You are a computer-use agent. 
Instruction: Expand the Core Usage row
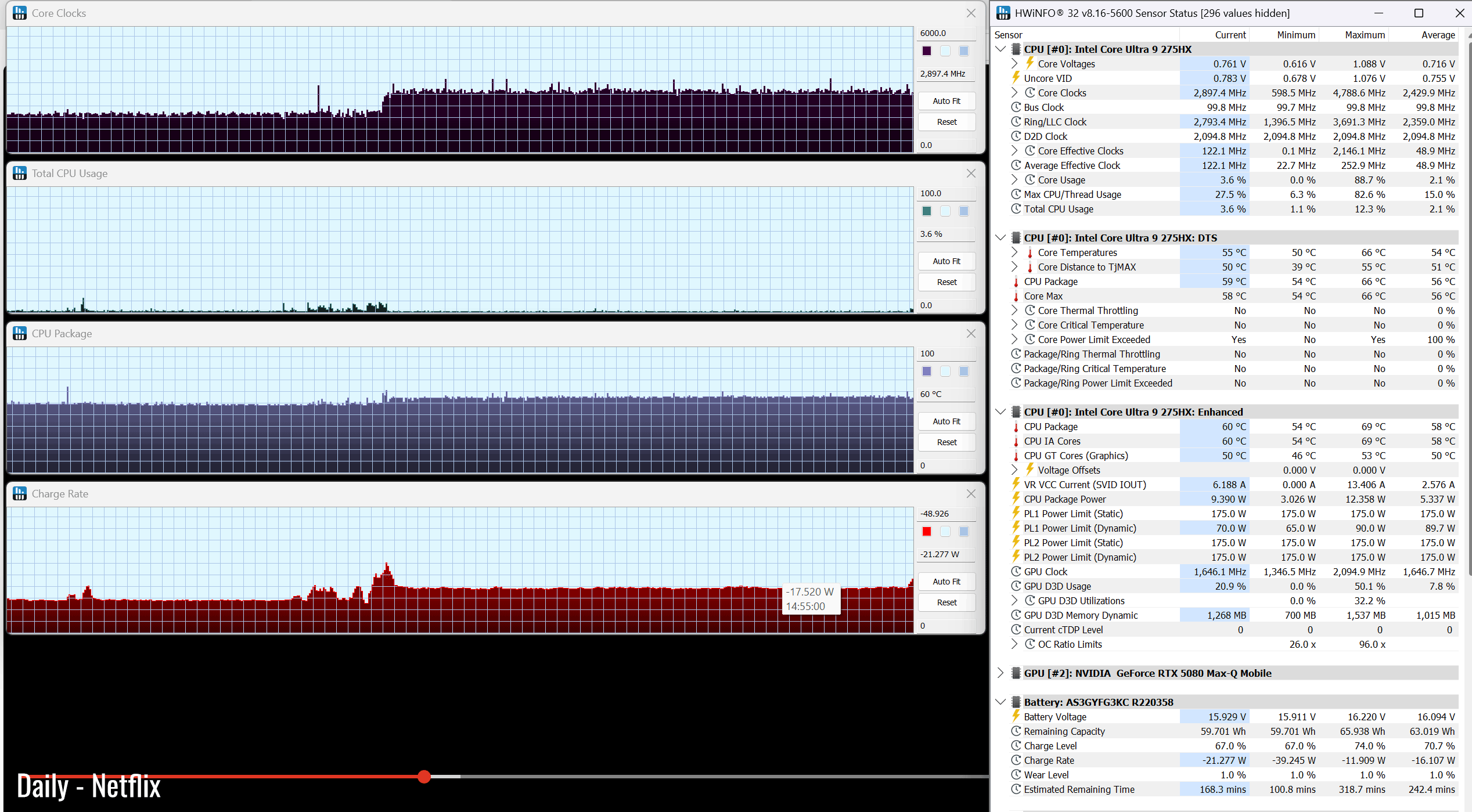1014,180
